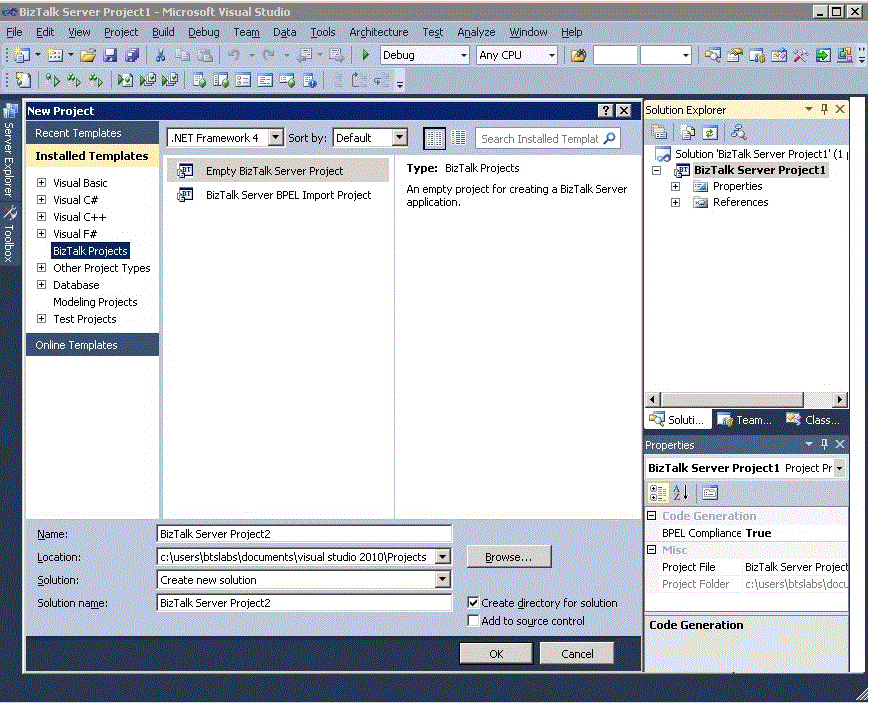Check the Add to source control option
The image size is (870, 703).
point(475,620)
